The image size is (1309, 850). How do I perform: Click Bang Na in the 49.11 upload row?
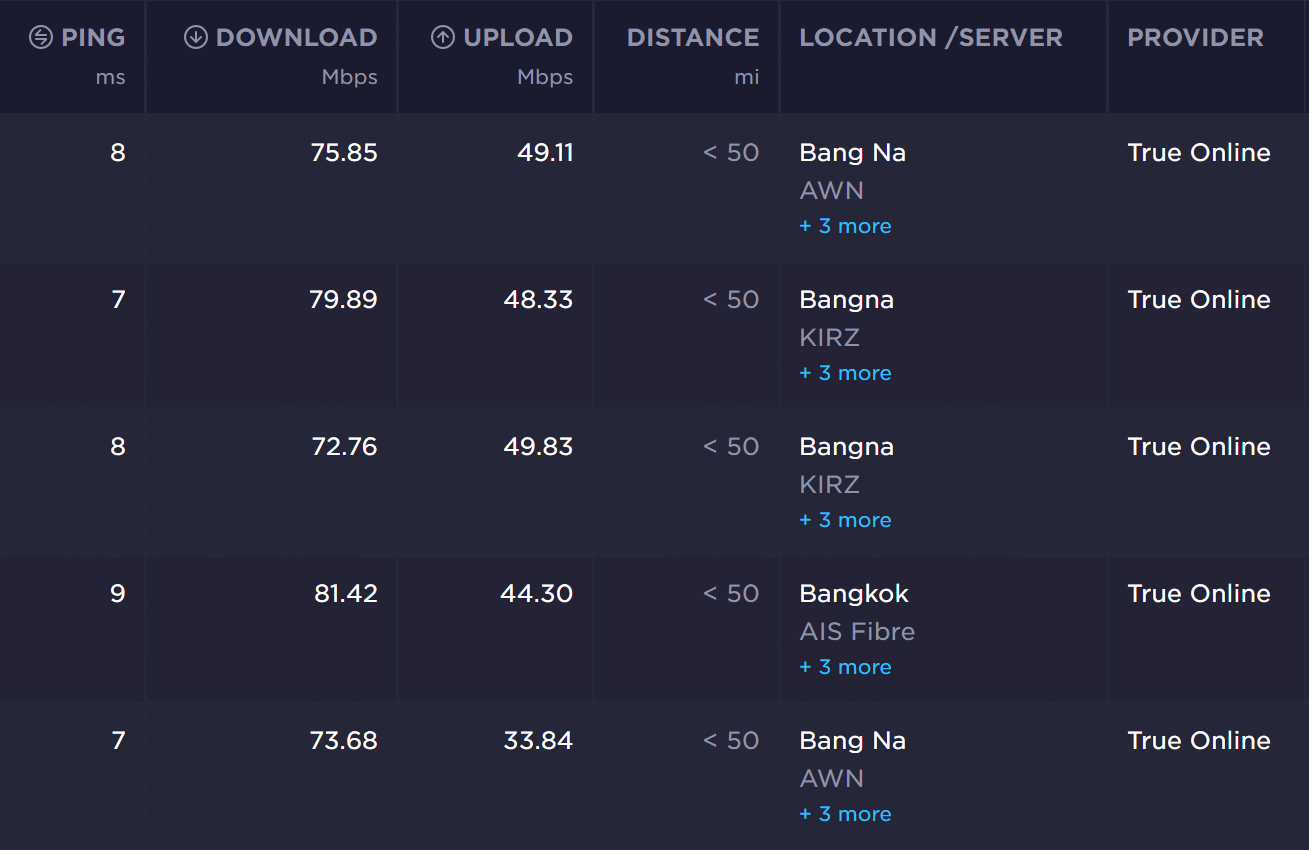(x=853, y=153)
